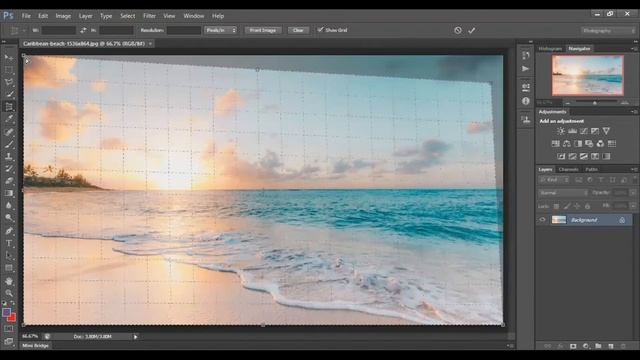Open the Info panel icon
This screenshot has height=360, width=640.
(x=526, y=101)
